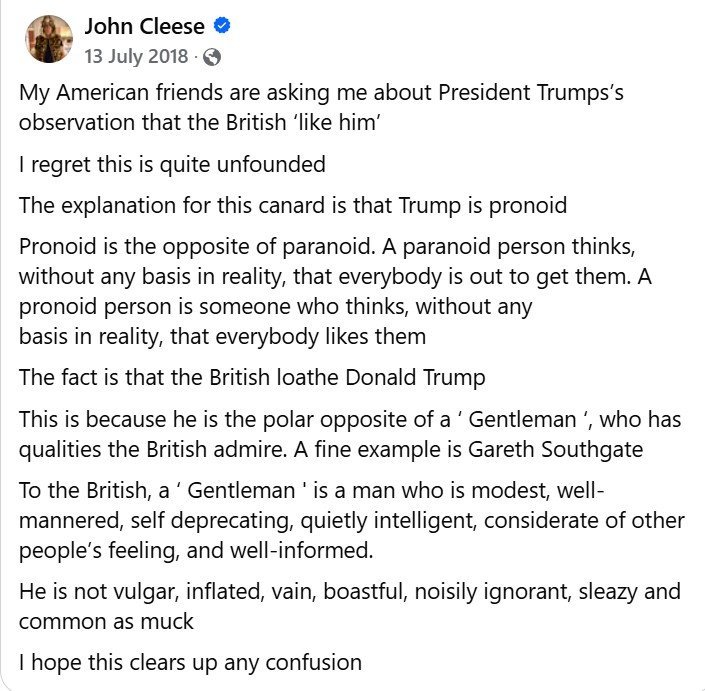The image size is (705, 691).
Task: Click the blue verified badge icon
Action: pos(221,26)
